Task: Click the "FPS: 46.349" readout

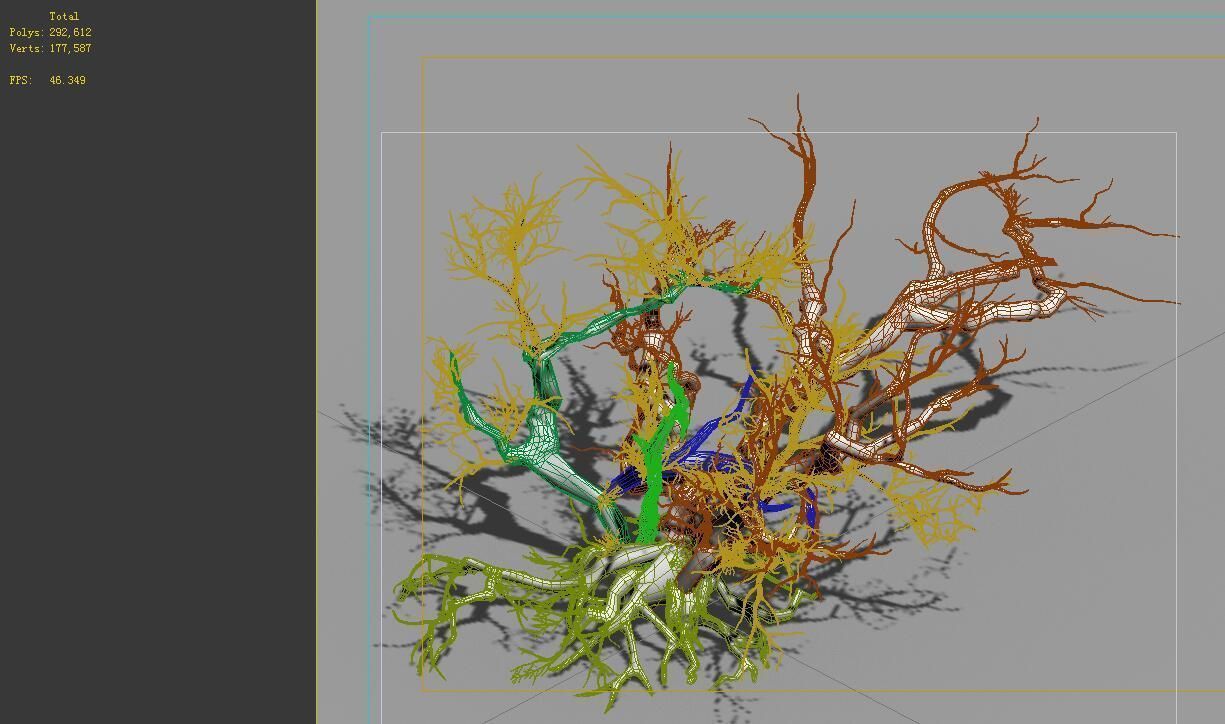Action: [47, 80]
